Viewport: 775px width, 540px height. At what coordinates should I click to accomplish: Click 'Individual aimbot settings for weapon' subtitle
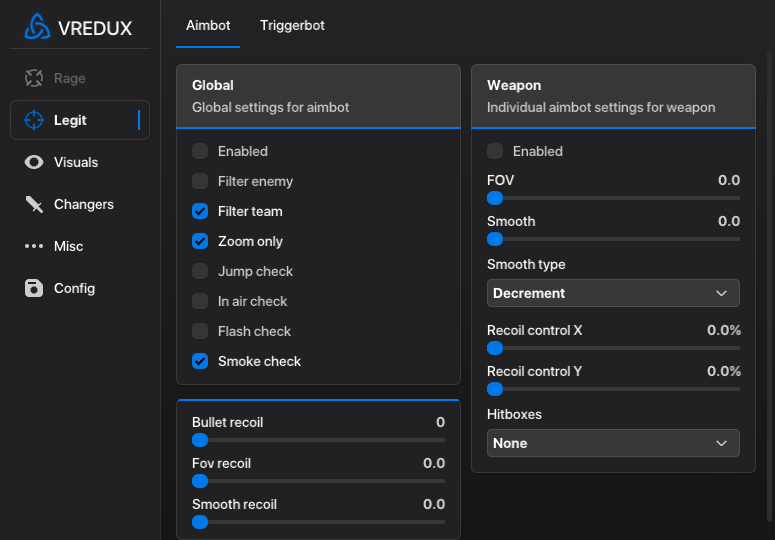601,107
